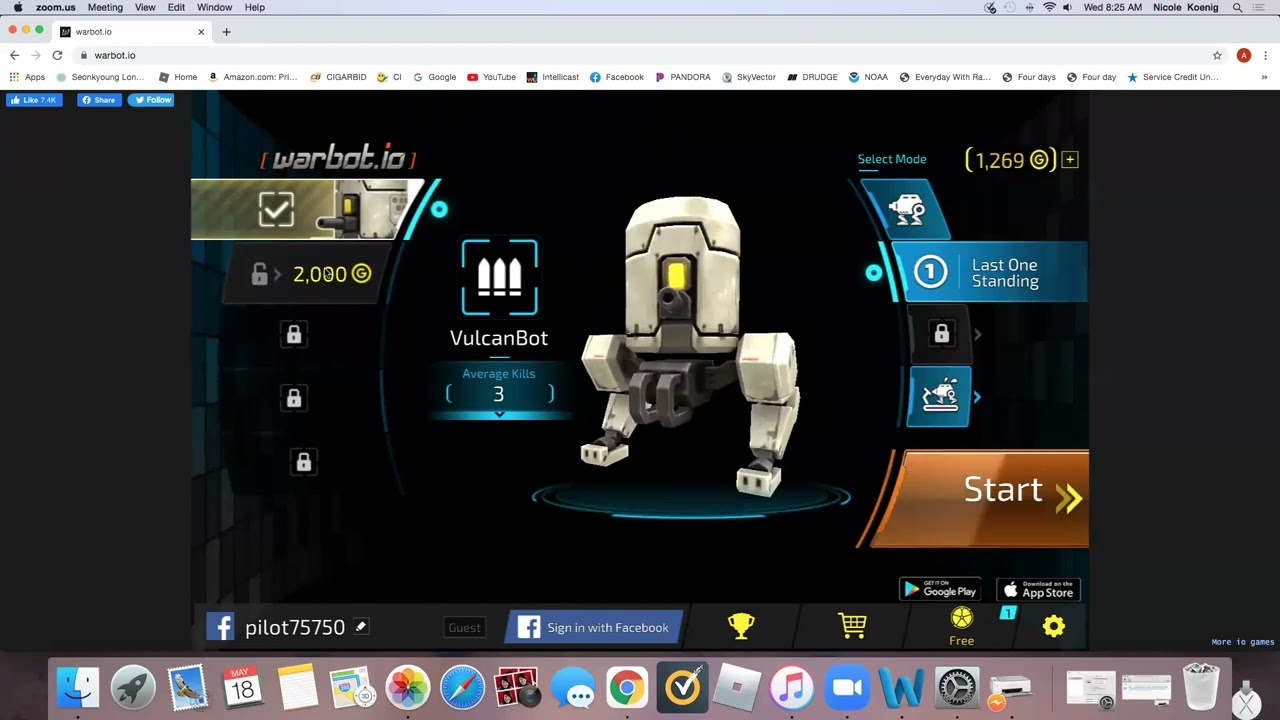Click the 1,269 gold balance
Image resolution: width=1280 pixels, height=720 pixels.
pos(1010,160)
